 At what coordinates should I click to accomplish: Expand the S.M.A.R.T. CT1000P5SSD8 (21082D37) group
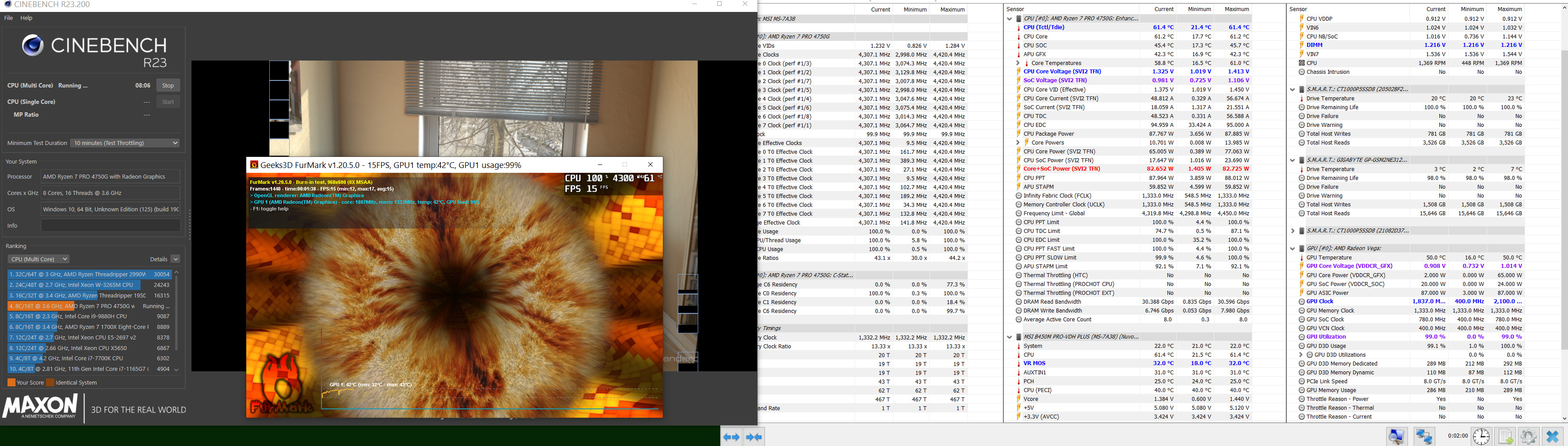tap(1292, 231)
